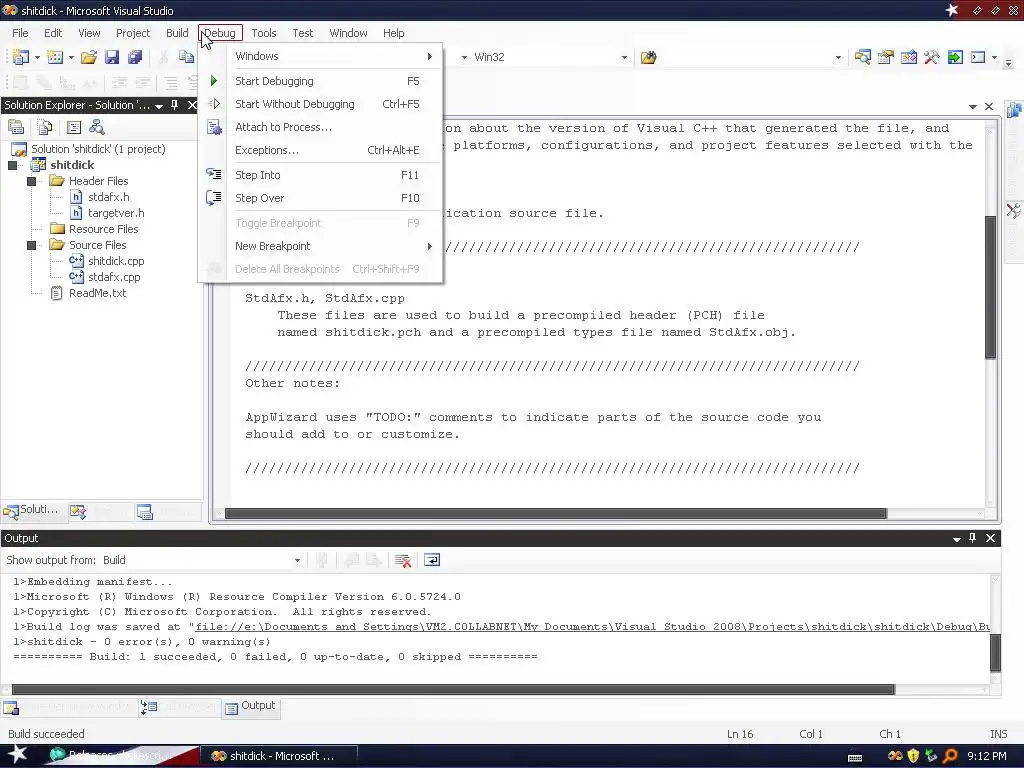Open the Show output from Build dropdown
Viewport: 1024px width, 768px height.
click(297, 560)
